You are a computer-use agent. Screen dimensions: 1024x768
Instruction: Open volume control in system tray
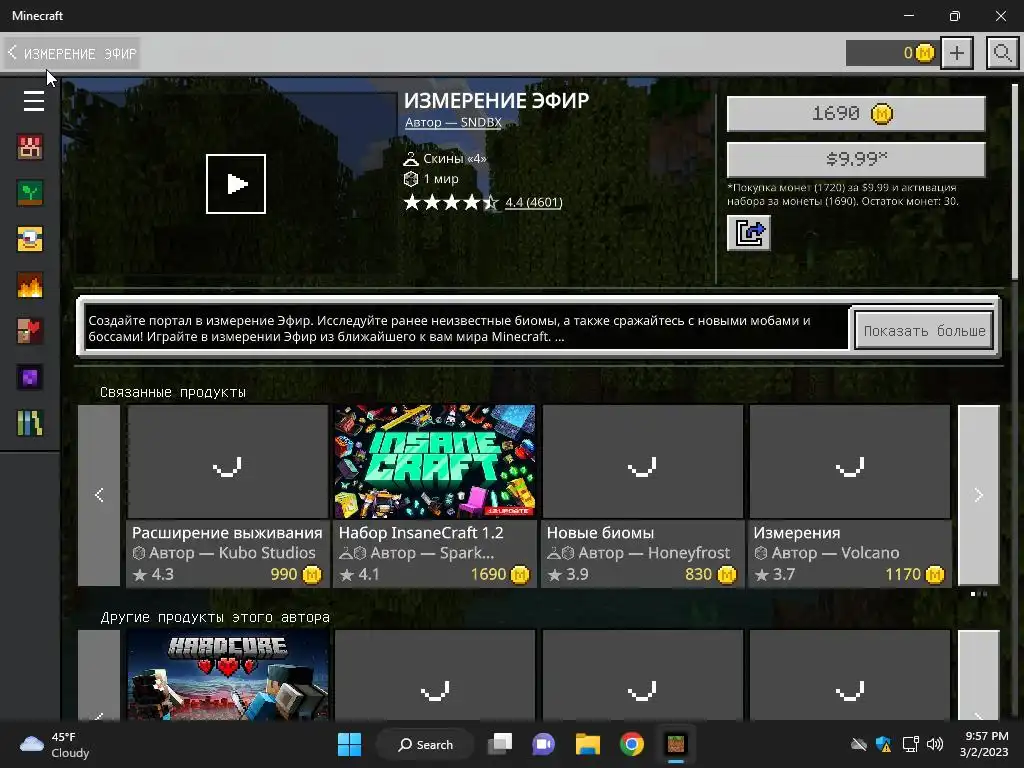(935, 744)
